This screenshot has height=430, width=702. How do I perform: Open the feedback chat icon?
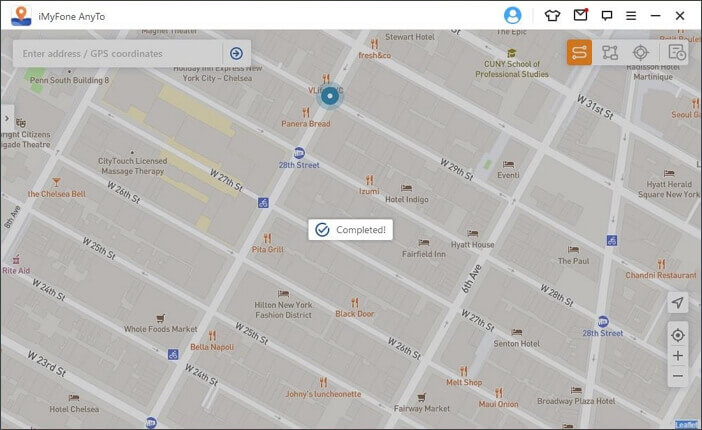607,16
